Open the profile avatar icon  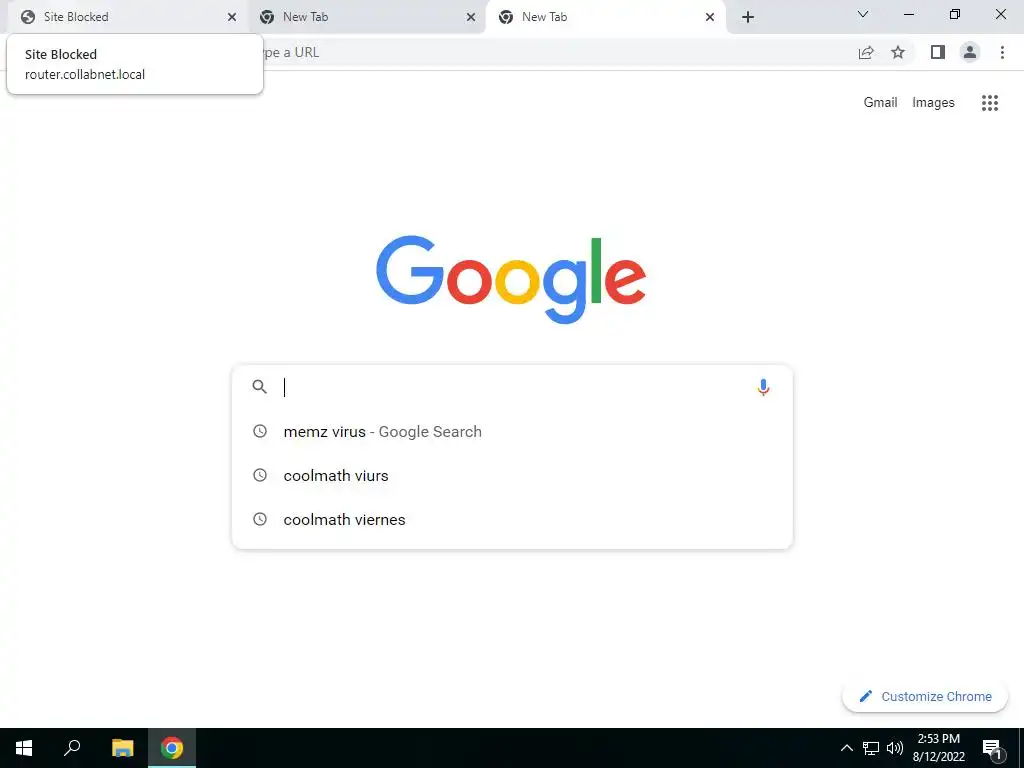(970, 52)
